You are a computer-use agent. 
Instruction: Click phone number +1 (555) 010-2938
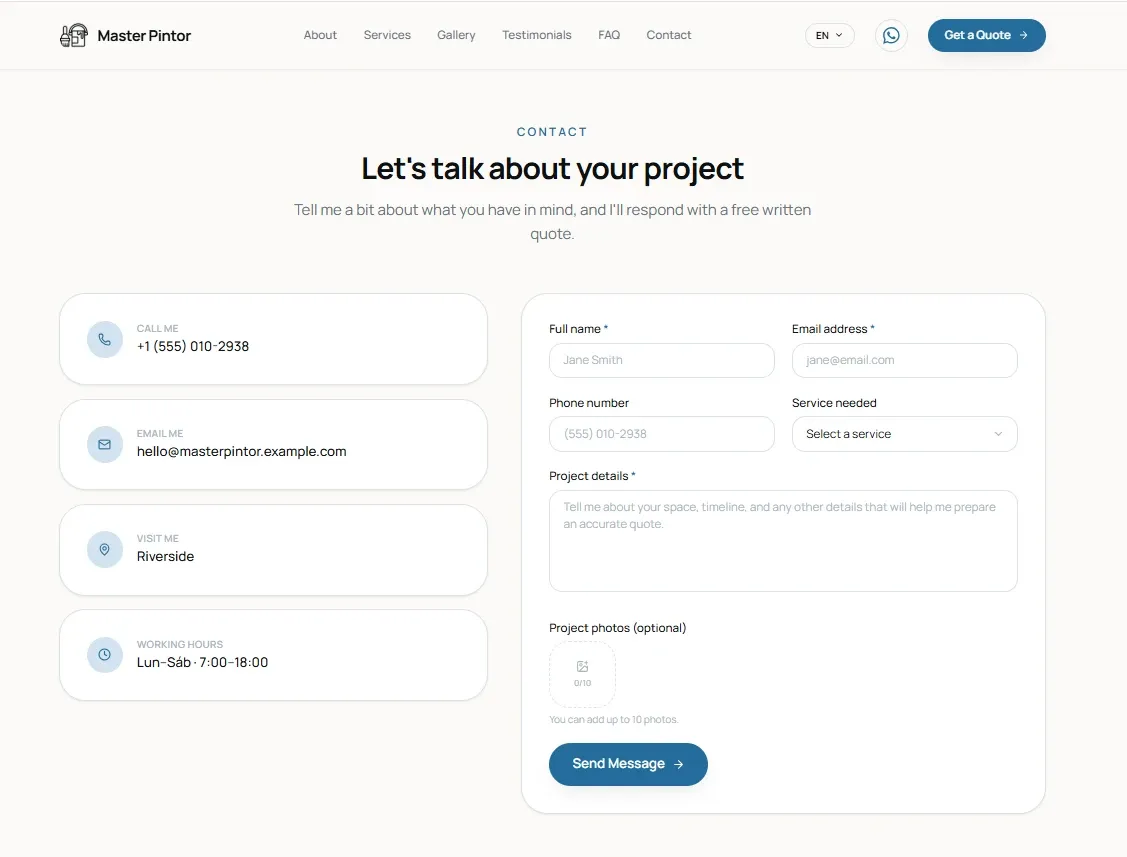193,347
